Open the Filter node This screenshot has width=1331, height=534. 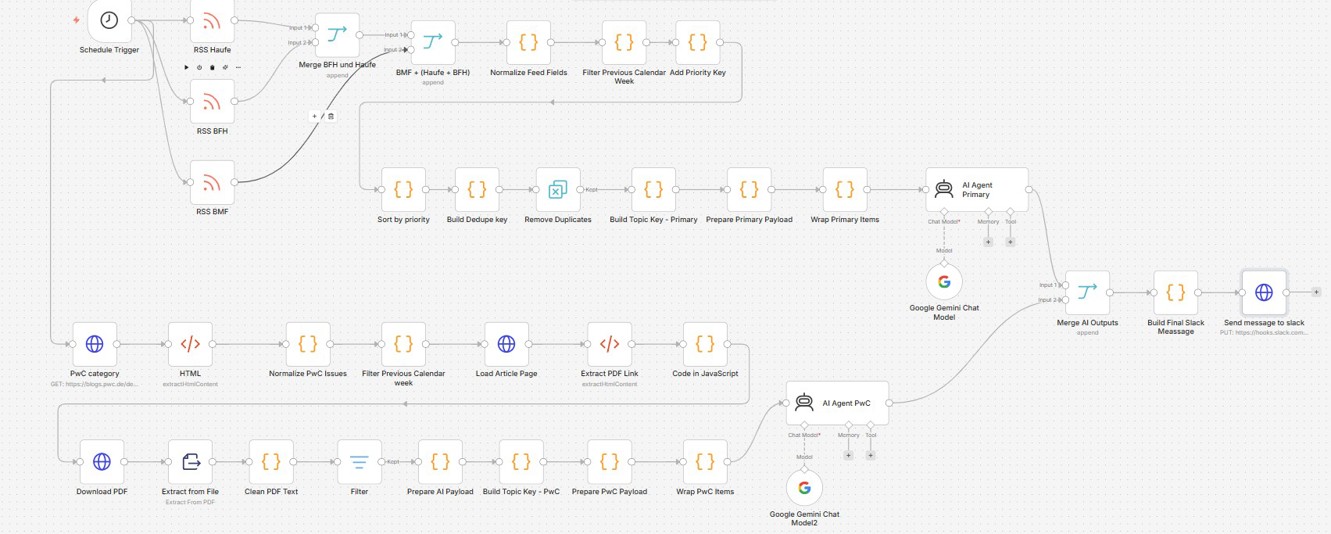[359, 462]
